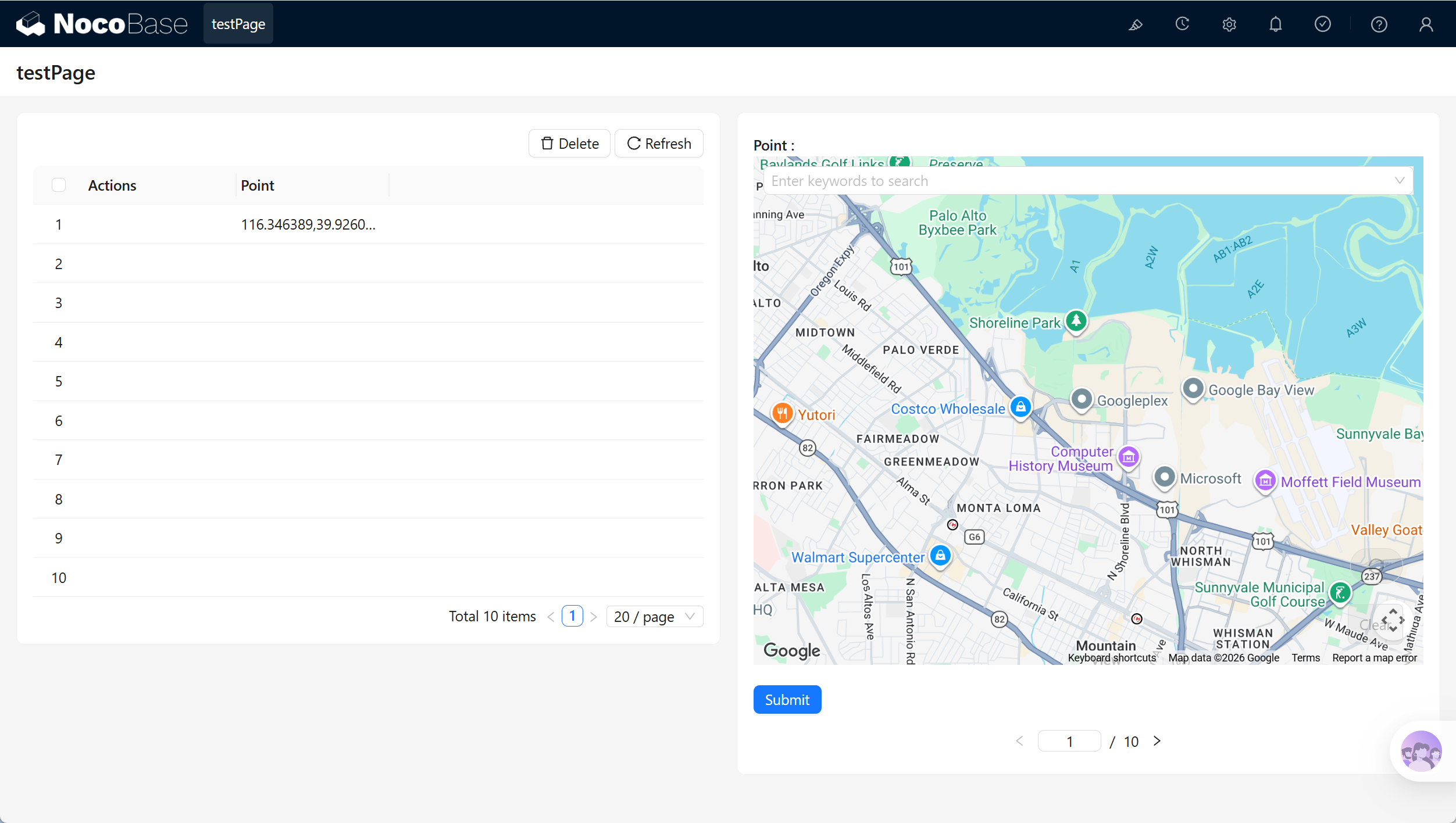Open the user profile icon
Image resolution: width=1456 pixels, height=823 pixels.
click(x=1426, y=24)
